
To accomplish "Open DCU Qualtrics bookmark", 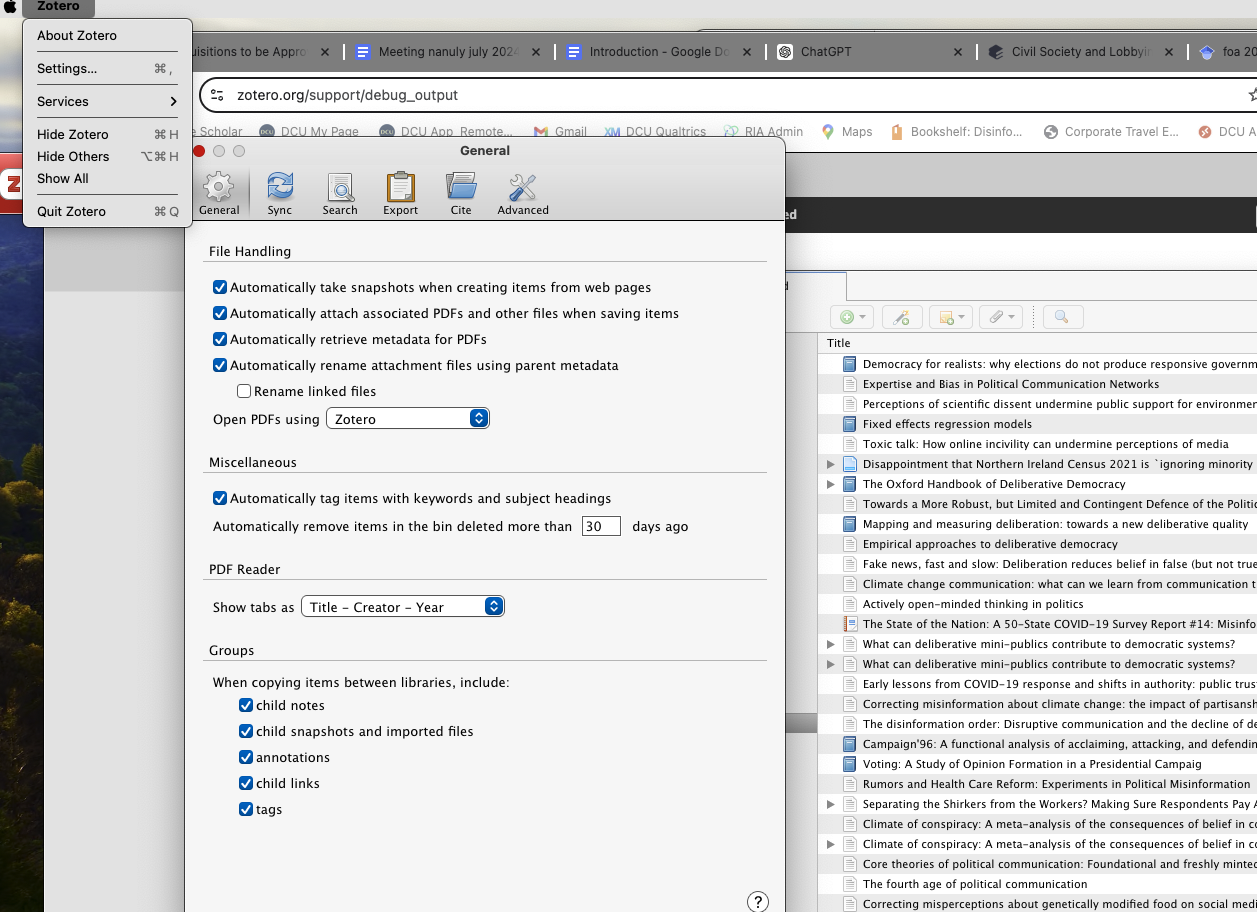I will pyautogui.click(x=655, y=131).
